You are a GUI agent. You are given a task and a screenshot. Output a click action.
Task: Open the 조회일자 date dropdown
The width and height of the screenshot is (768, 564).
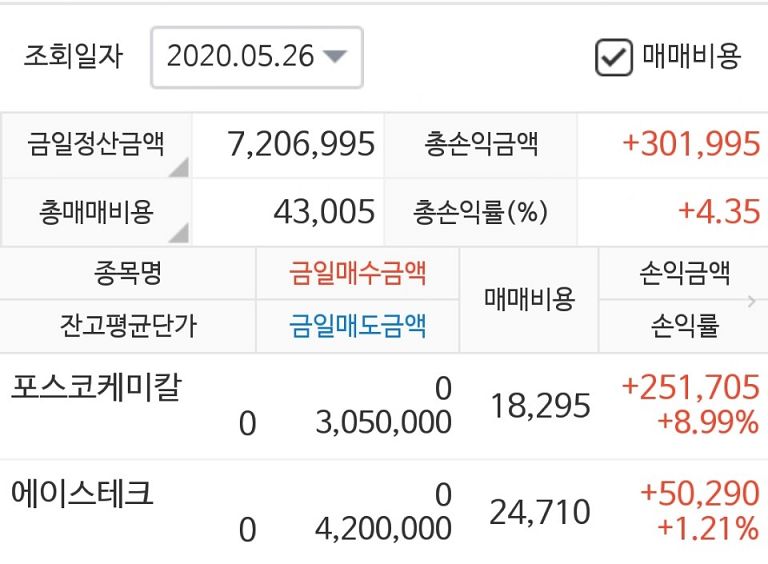tap(256, 56)
